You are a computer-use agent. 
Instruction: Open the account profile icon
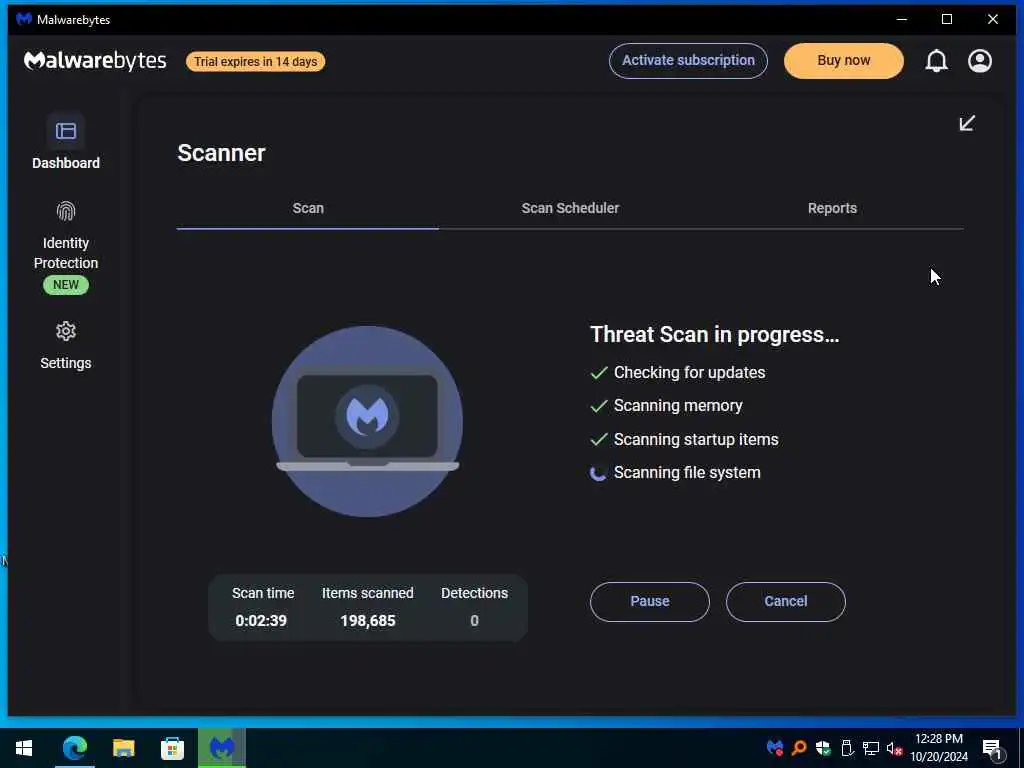coord(980,61)
